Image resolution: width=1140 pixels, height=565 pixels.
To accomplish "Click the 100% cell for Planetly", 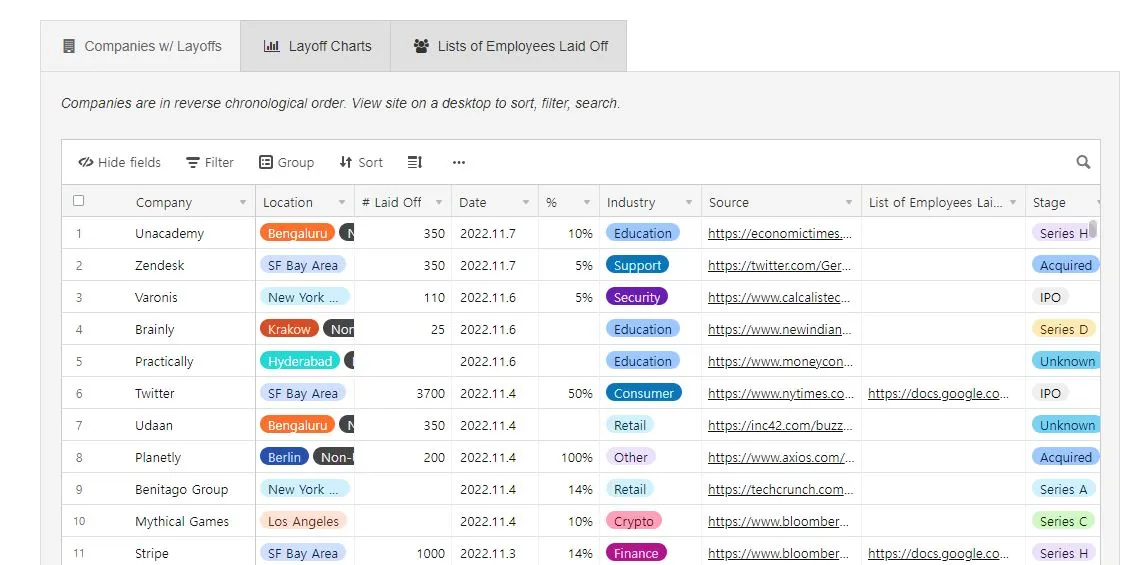I will point(569,457).
